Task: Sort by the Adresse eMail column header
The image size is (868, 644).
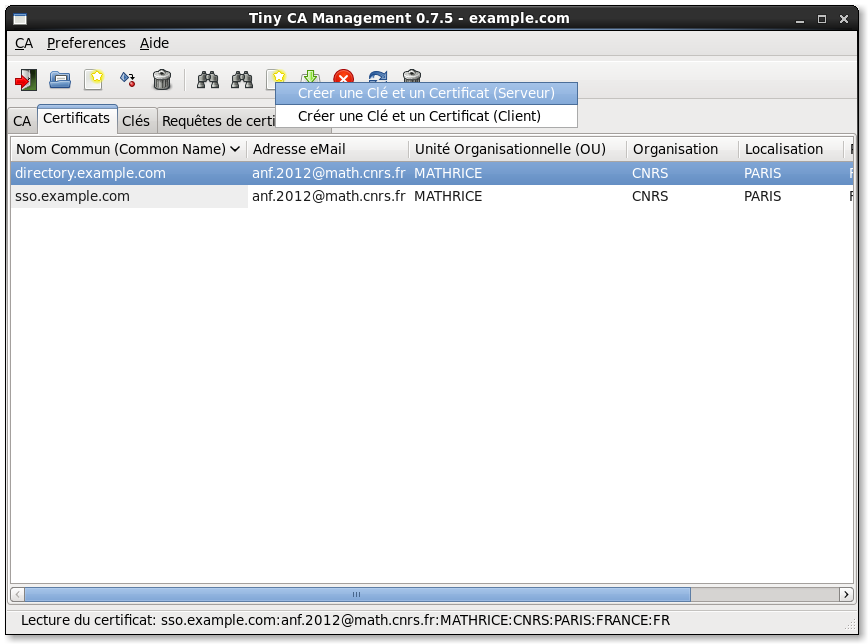Action: (x=299, y=149)
